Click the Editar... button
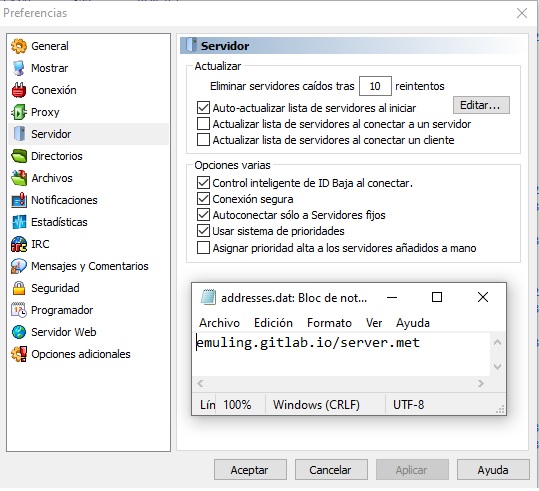Image resolution: width=539 pixels, height=491 pixels. [x=481, y=105]
